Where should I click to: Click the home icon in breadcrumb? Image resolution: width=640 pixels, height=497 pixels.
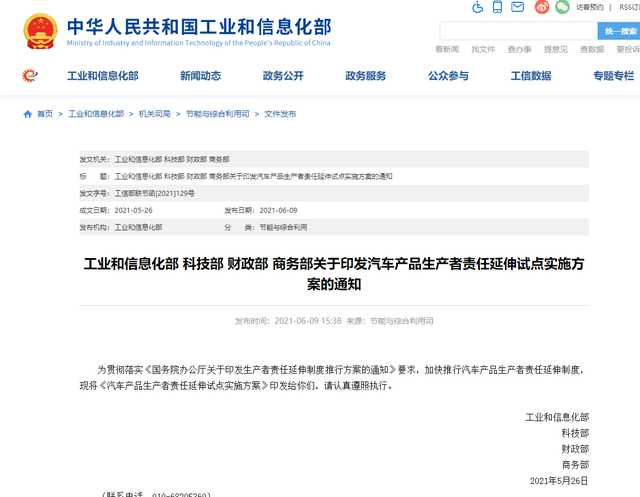click(28, 115)
